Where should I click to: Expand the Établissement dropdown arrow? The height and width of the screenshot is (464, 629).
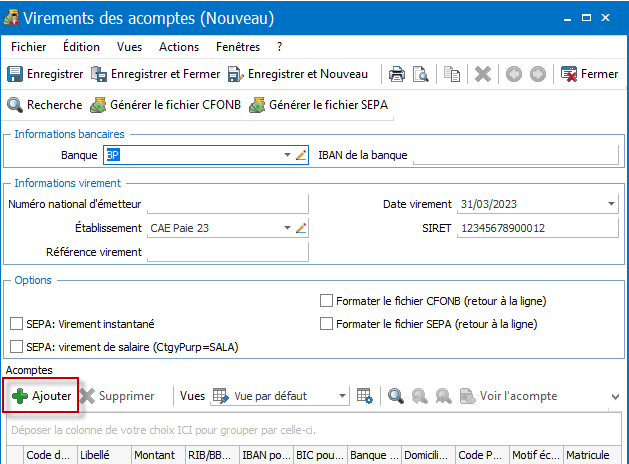point(287,228)
